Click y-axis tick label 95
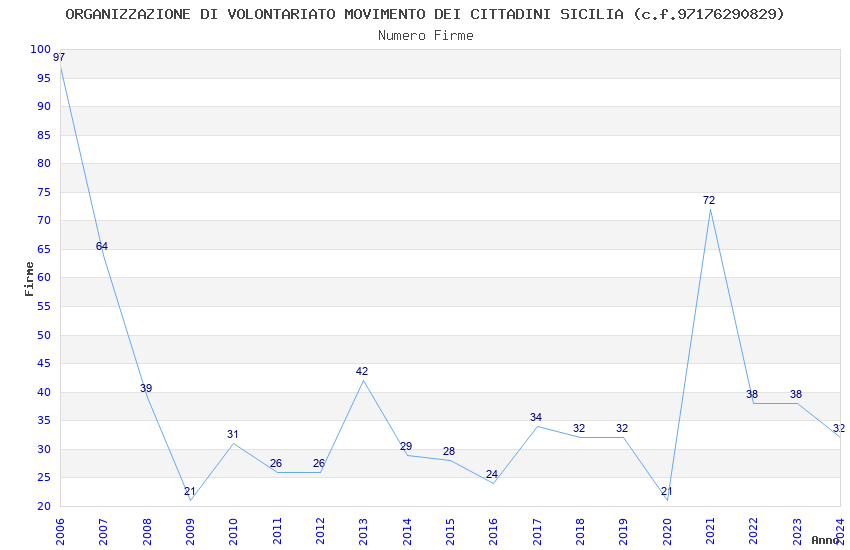The height and width of the screenshot is (550, 850). point(44,78)
